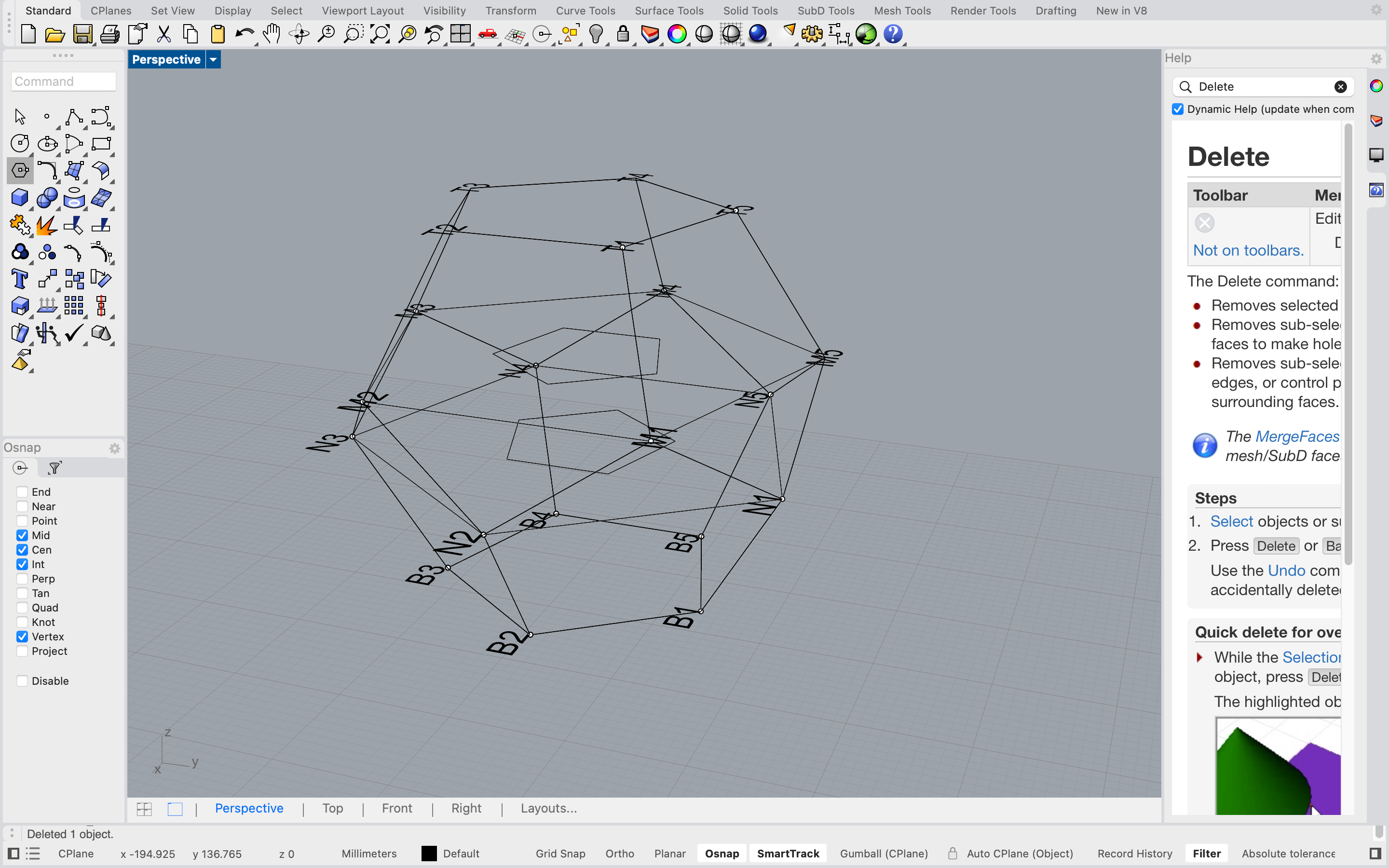The height and width of the screenshot is (868, 1389).
Task: Uncheck the Vertex osnap checkbox
Action: (22, 637)
